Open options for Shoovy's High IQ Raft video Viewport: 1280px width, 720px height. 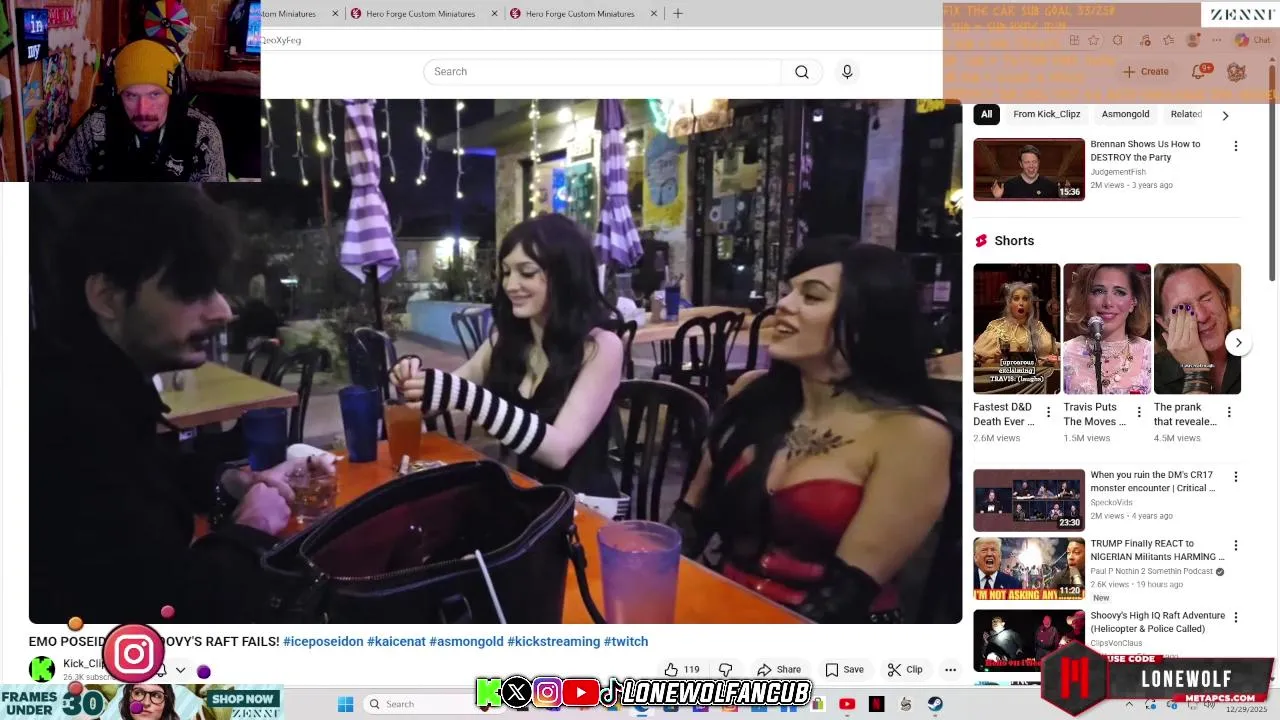(1235, 618)
